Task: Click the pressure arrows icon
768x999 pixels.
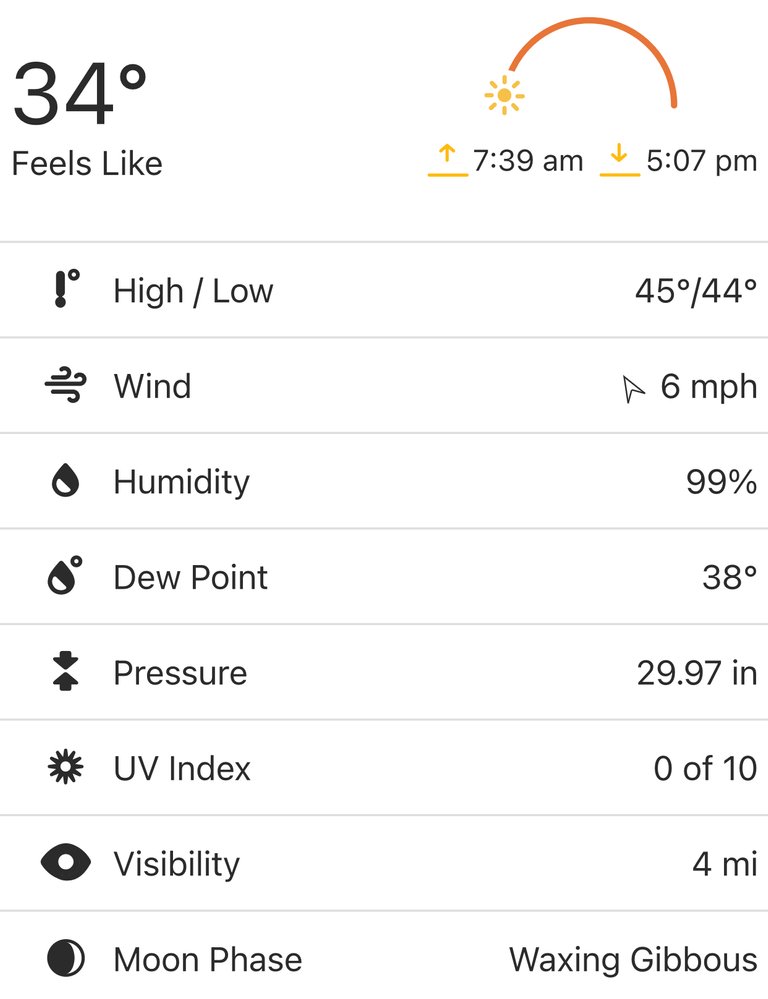Action: coord(65,672)
